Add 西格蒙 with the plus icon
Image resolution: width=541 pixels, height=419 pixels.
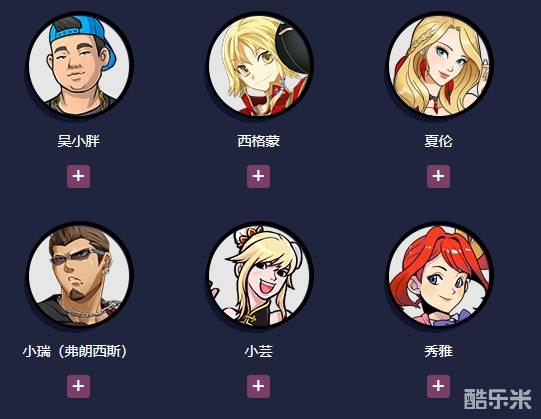(258, 176)
